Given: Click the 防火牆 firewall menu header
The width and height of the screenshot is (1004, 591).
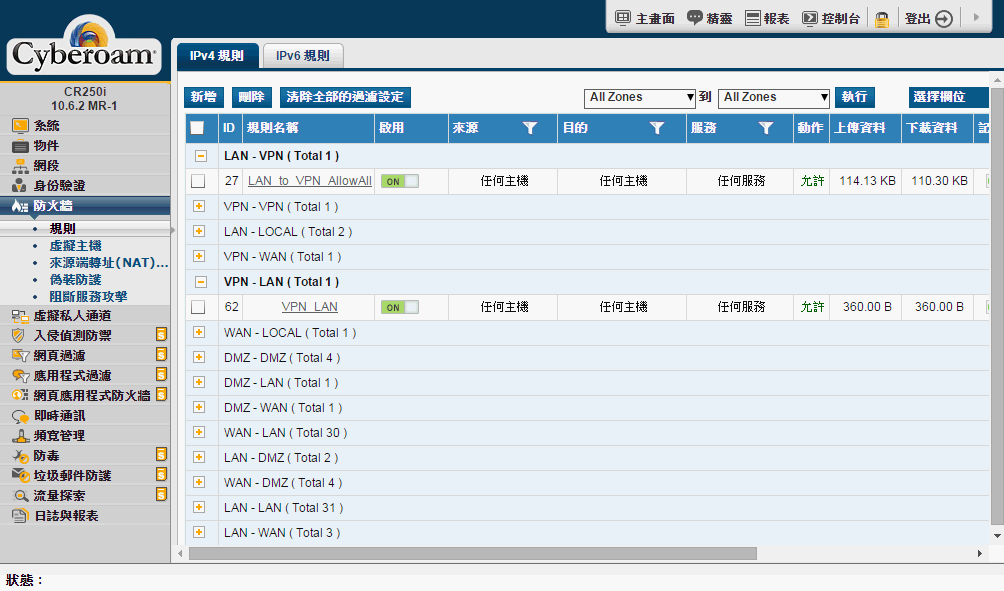Looking at the screenshot, I should click(85, 206).
